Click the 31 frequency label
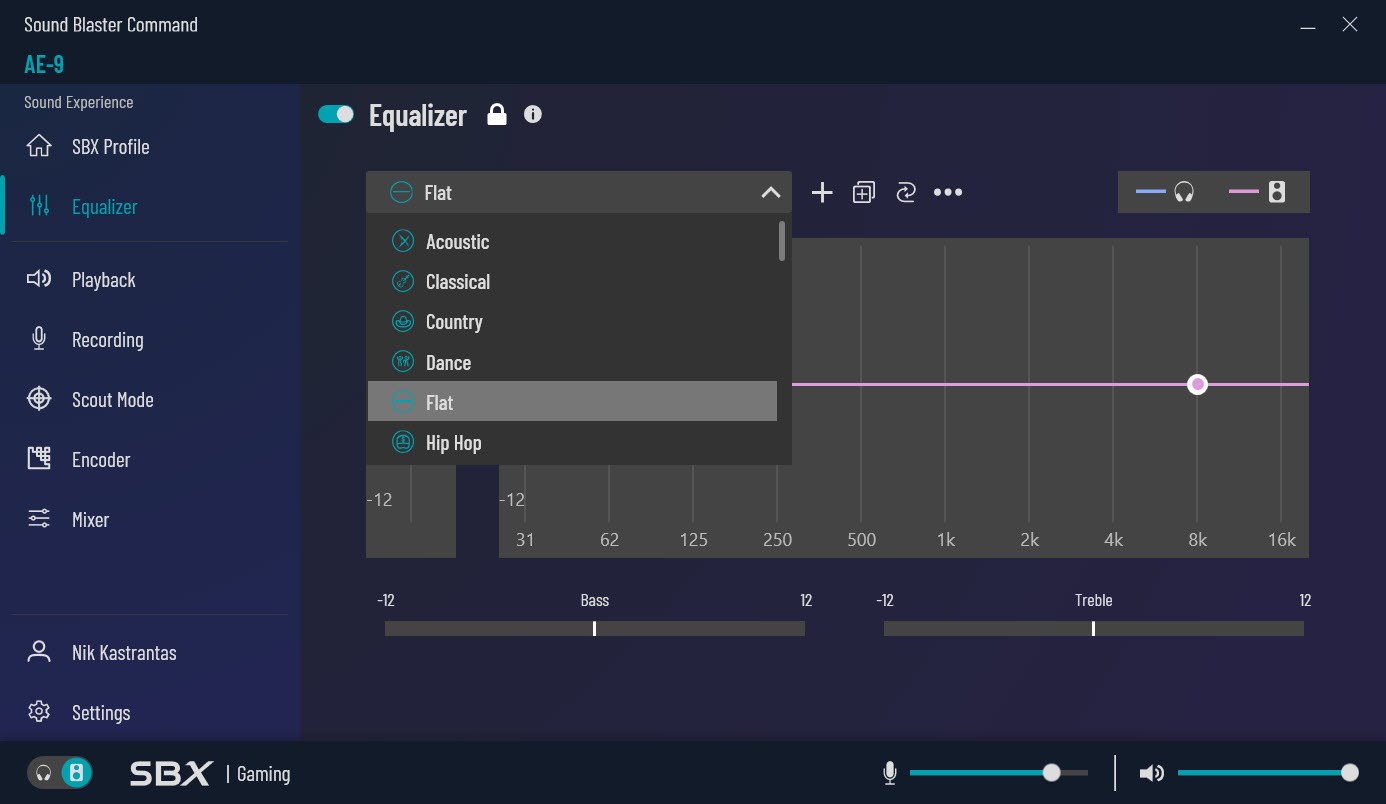 tap(525, 539)
